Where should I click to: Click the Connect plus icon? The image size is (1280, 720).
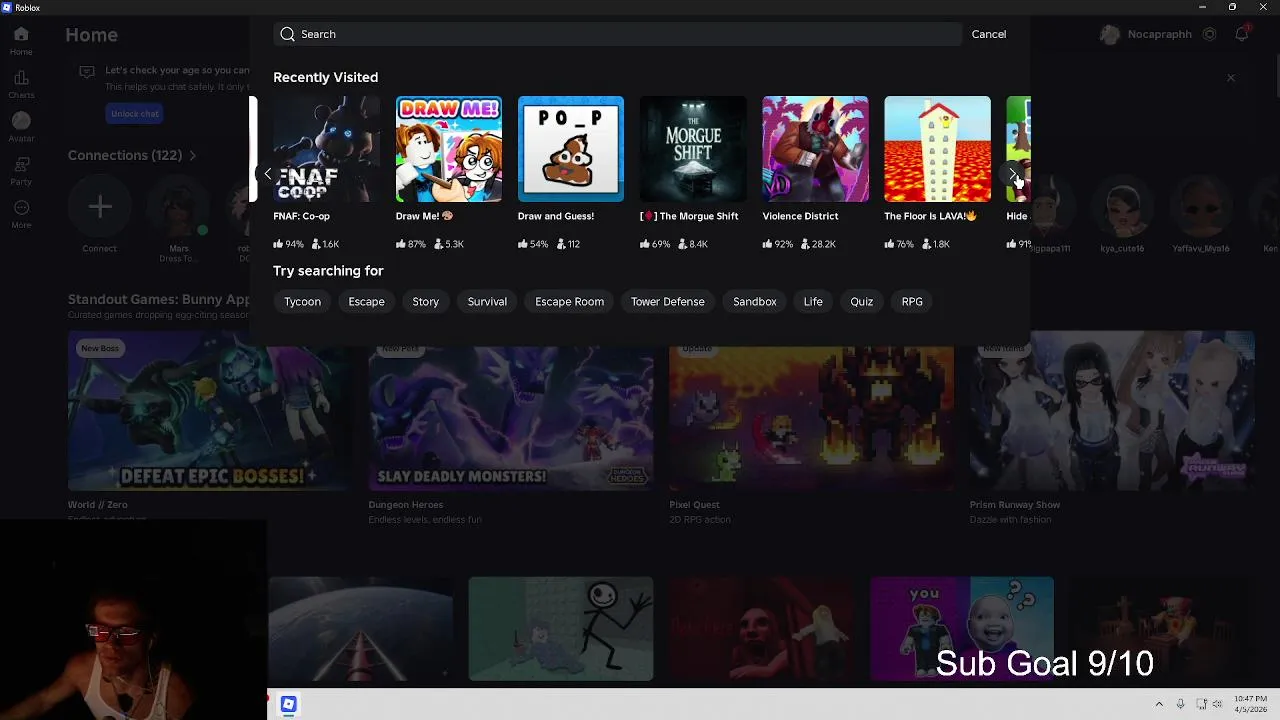click(x=100, y=207)
